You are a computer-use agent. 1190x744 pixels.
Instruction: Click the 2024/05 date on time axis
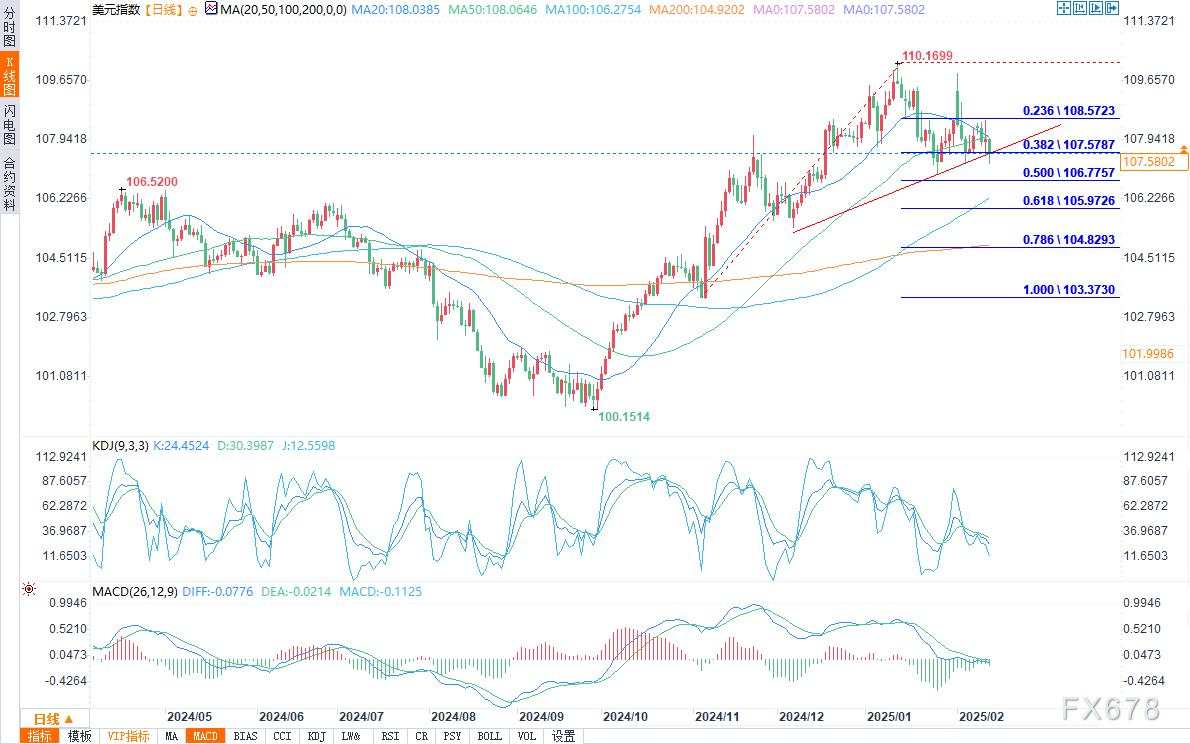tap(190, 717)
